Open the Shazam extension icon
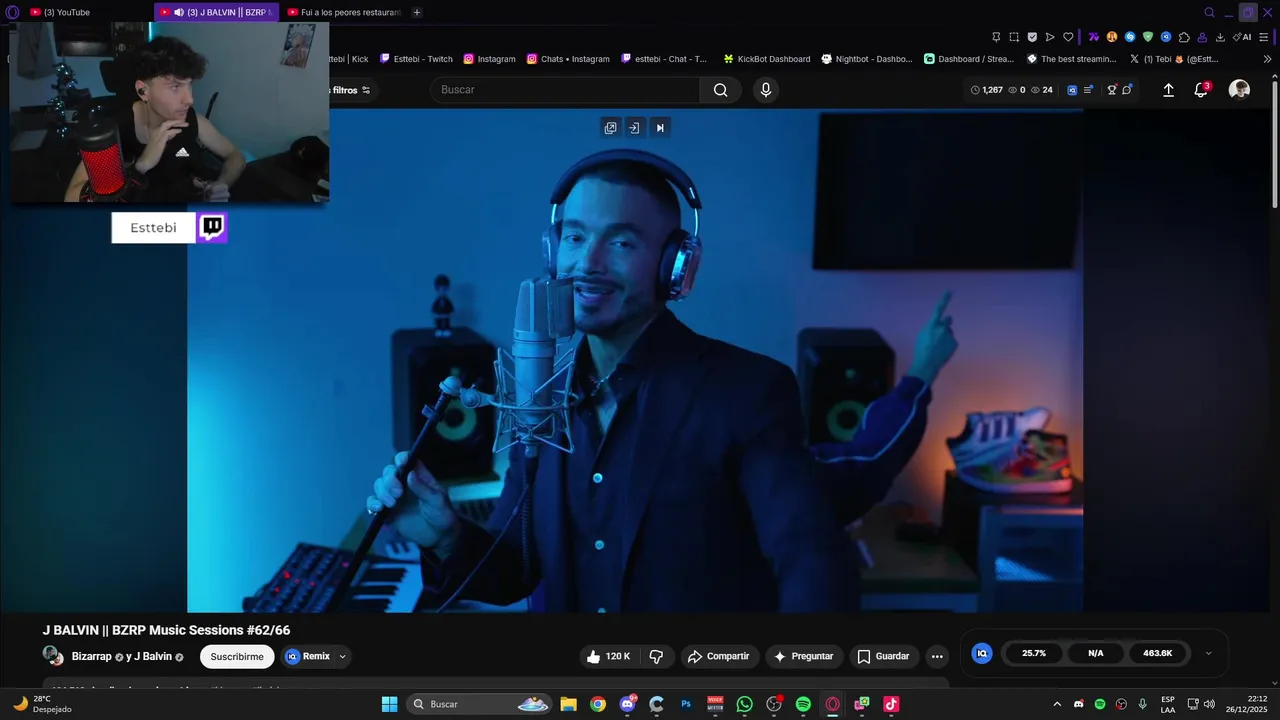Viewport: 1280px width, 720px height. tap(1130, 37)
